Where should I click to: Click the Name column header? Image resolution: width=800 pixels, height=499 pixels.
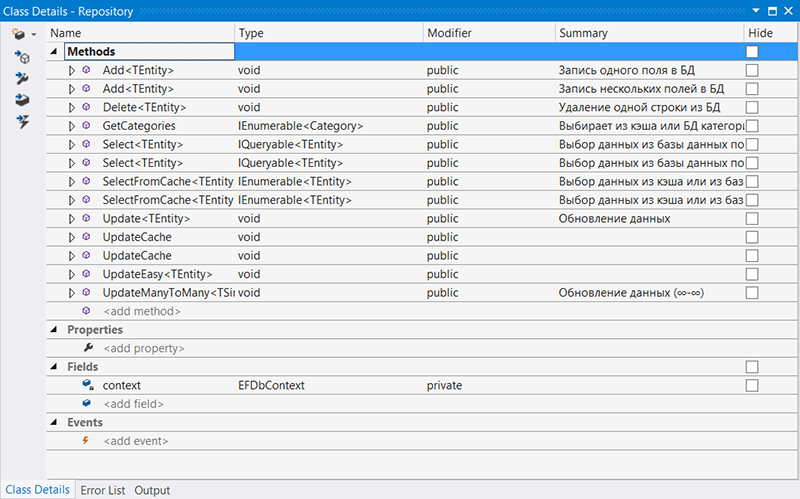[x=140, y=33]
